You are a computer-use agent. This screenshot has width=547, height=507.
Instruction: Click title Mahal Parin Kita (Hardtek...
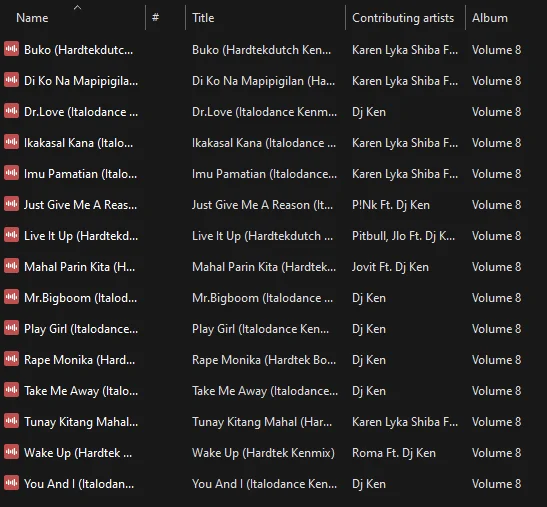click(x=264, y=267)
